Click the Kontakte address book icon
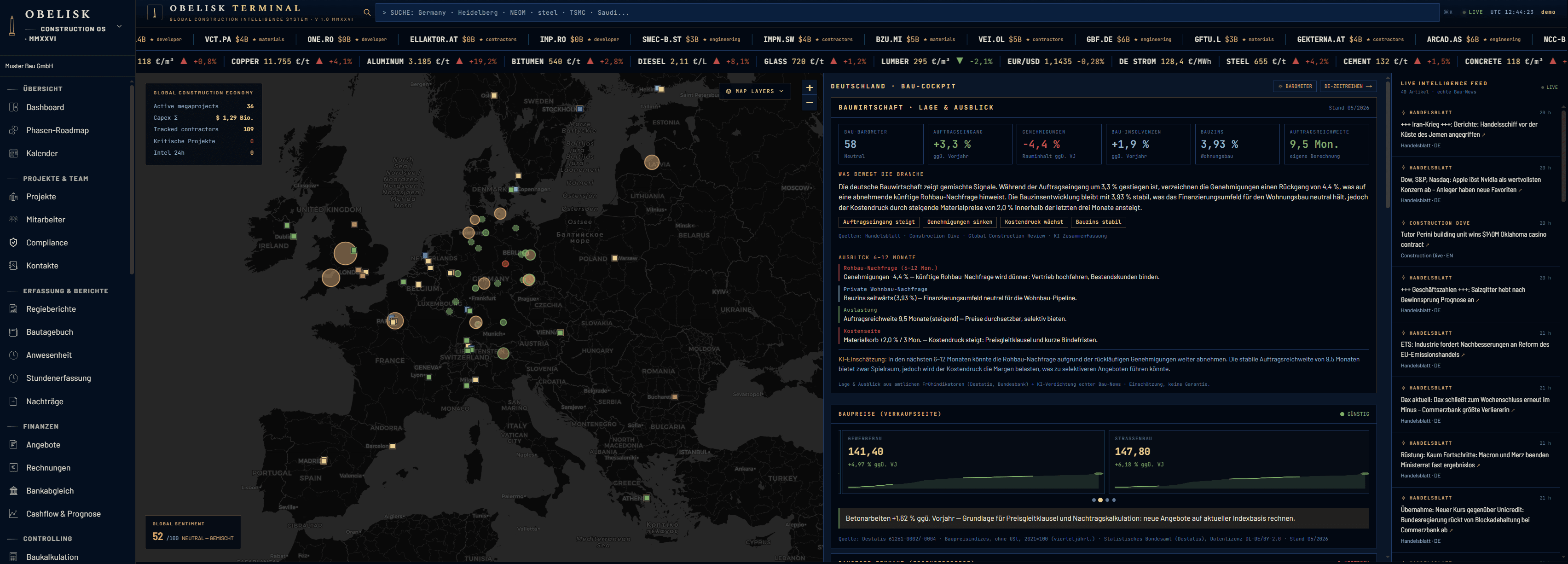This screenshot has height=564, width=1568. (x=13, y=266)
